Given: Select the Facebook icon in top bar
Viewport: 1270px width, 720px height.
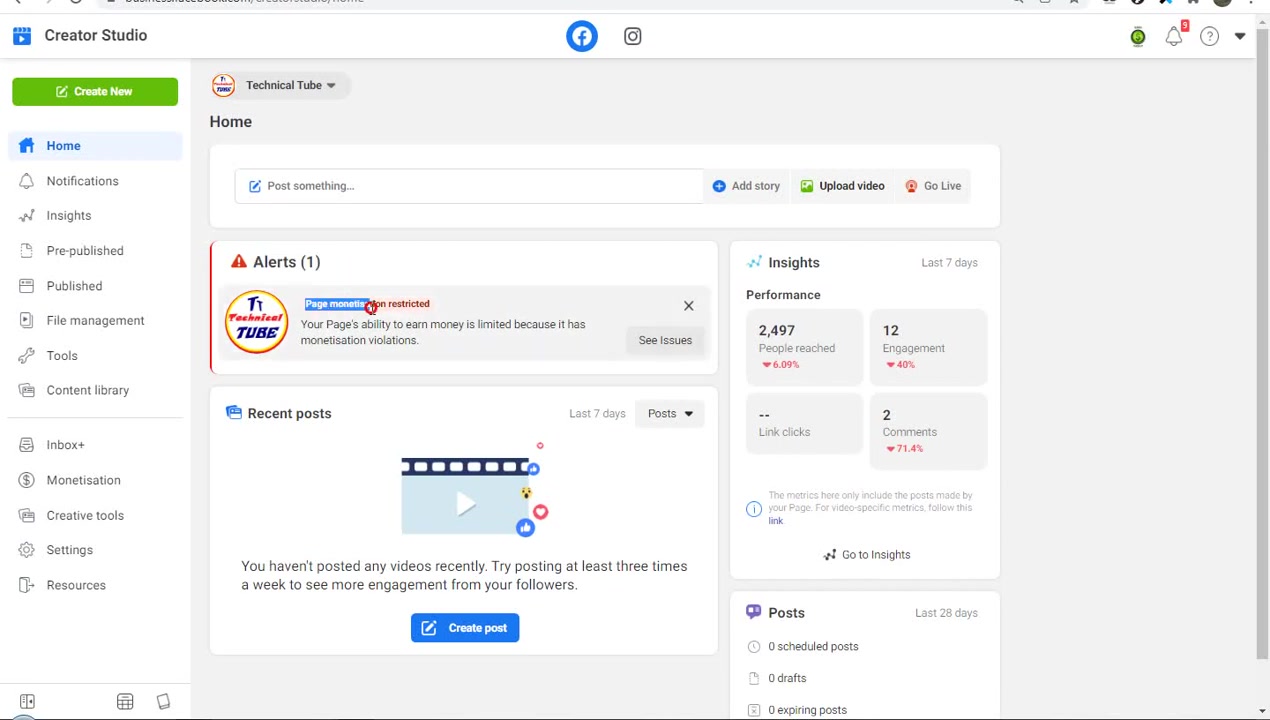Looking at the screenshot, I should pyautogui.click(x=581, y=36).
